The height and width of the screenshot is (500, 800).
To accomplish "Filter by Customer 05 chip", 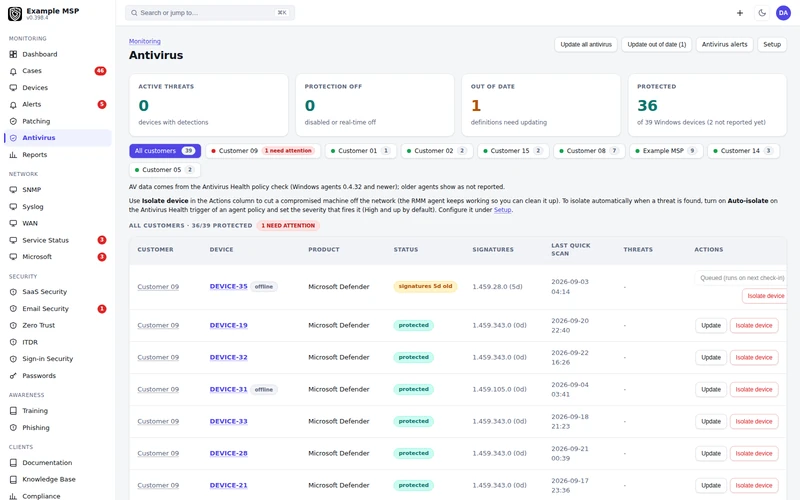I will click(x=164, y=170).
